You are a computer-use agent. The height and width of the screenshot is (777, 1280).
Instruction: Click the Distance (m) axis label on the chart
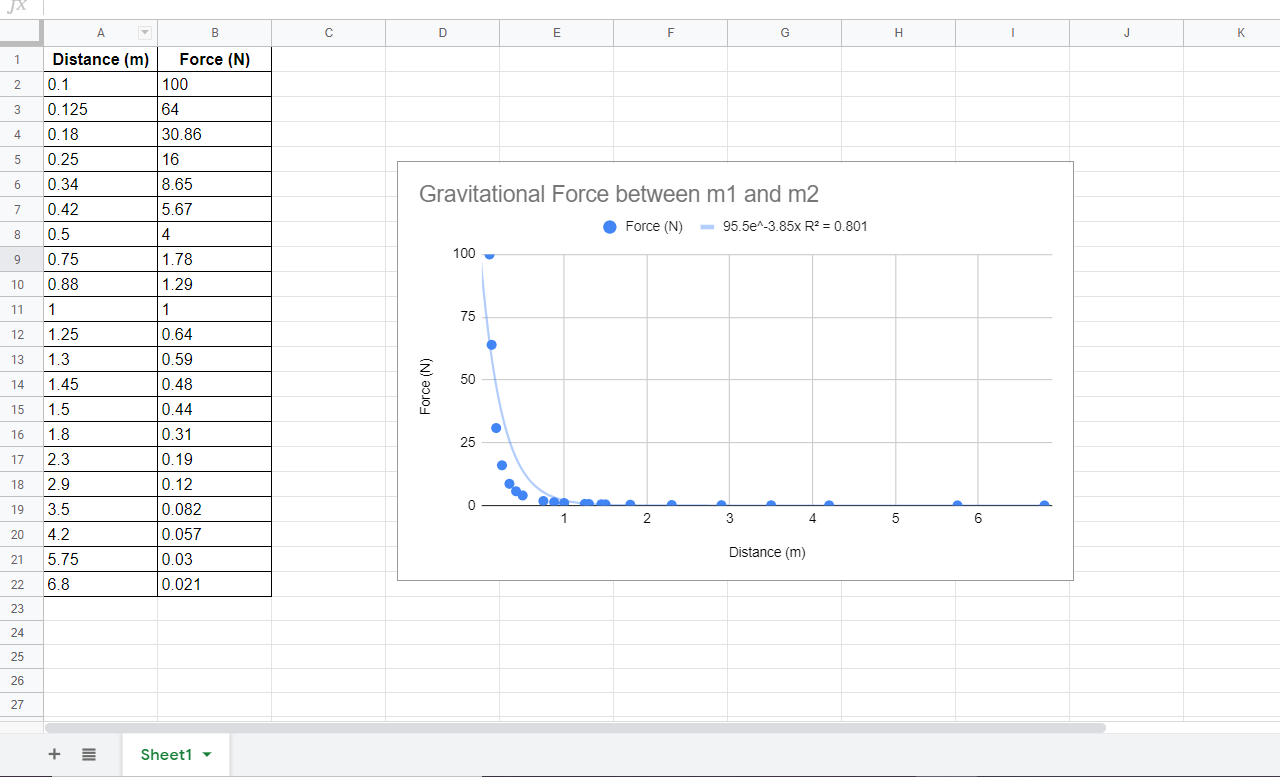click(x=767, y=551)
